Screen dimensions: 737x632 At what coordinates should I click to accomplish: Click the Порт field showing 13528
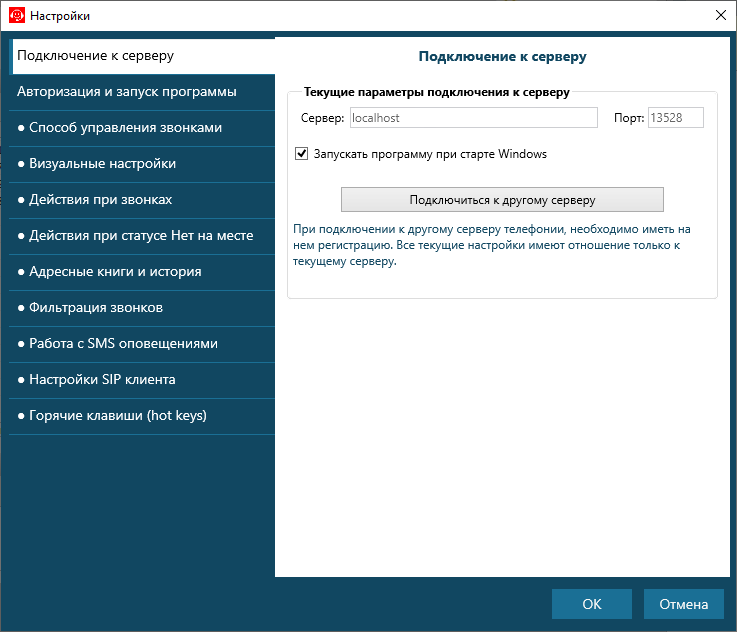point(675,117)
